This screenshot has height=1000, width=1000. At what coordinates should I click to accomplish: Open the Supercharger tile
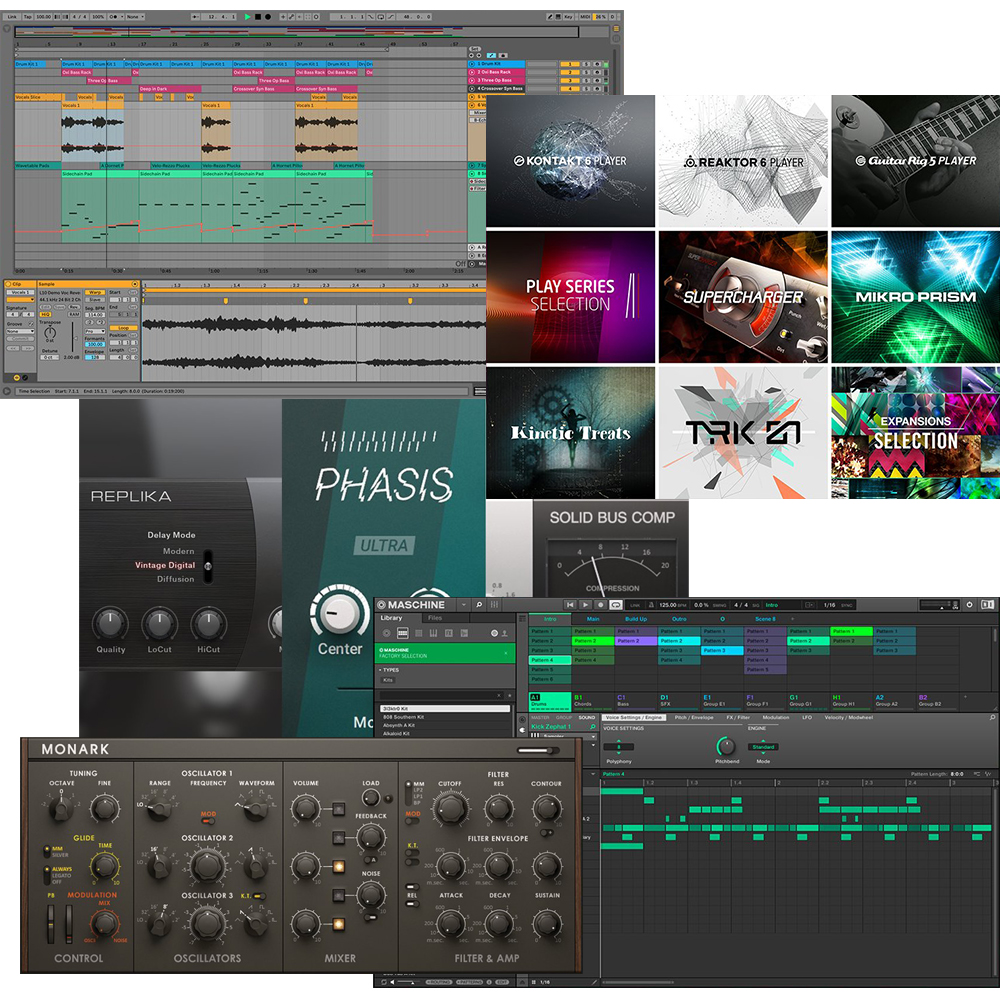pos(743,297)
